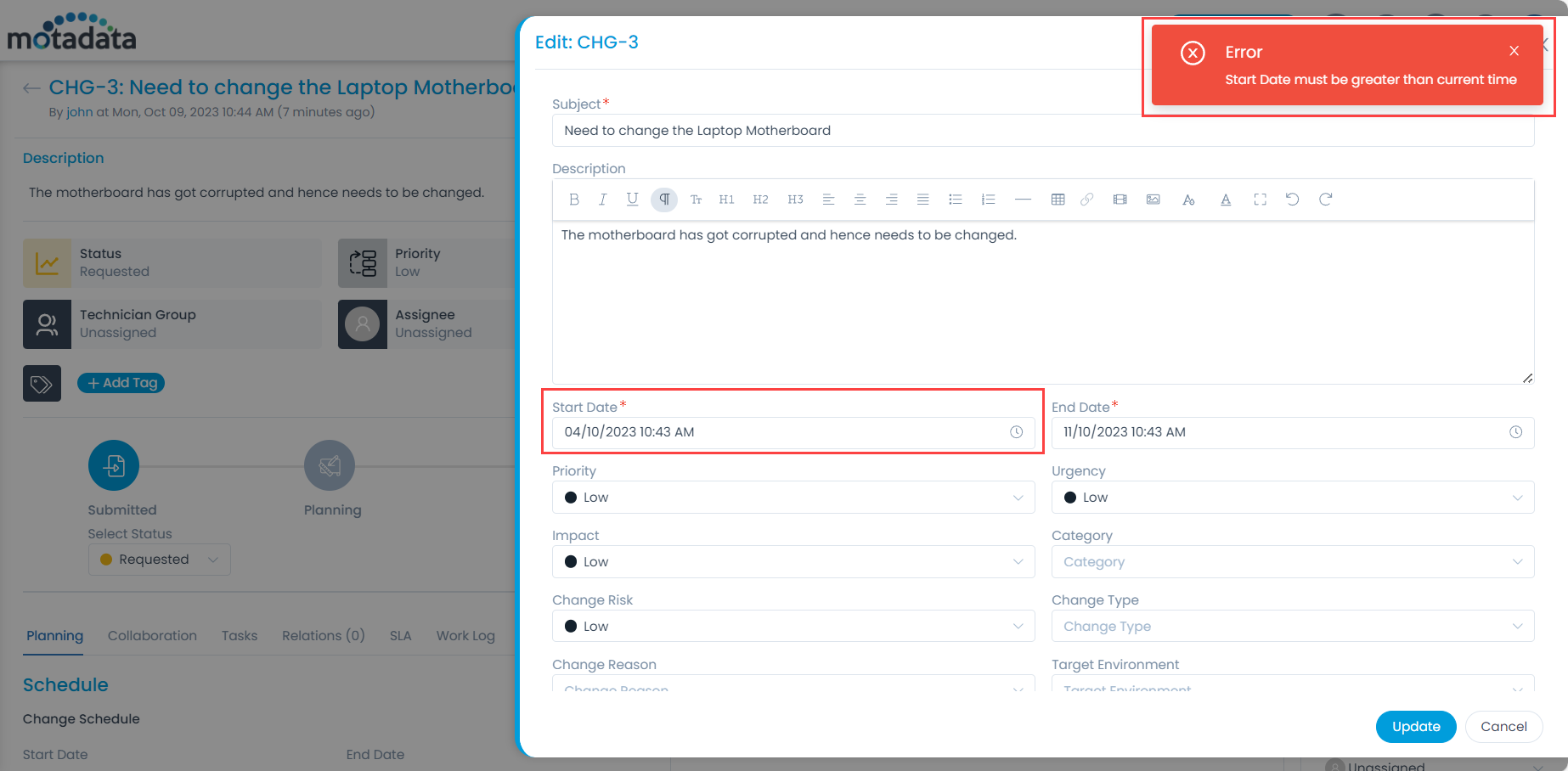This screenshot has height=771, width=1568.
Task: Align description text left
Action: pyautogui.click(x=828, y=200)
